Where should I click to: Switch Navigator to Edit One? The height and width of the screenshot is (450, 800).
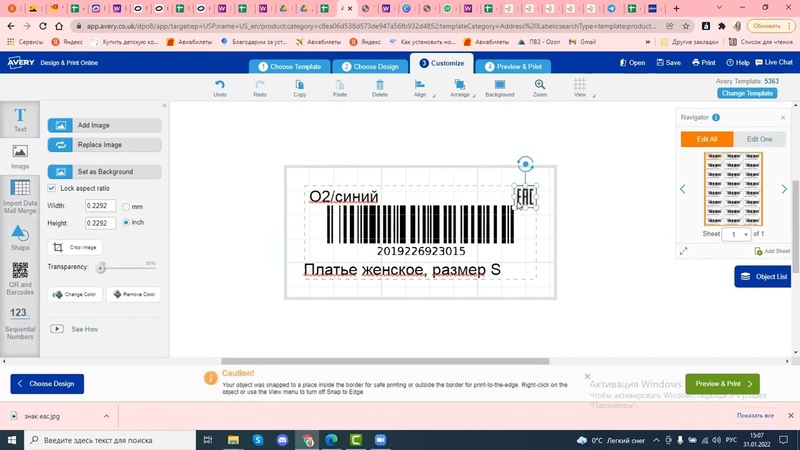coord(759,139)
